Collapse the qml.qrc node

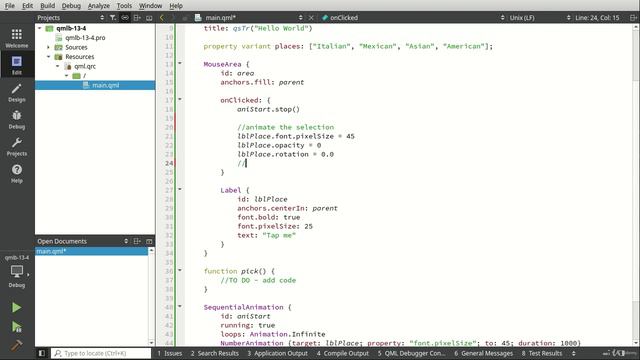point(58,66)
